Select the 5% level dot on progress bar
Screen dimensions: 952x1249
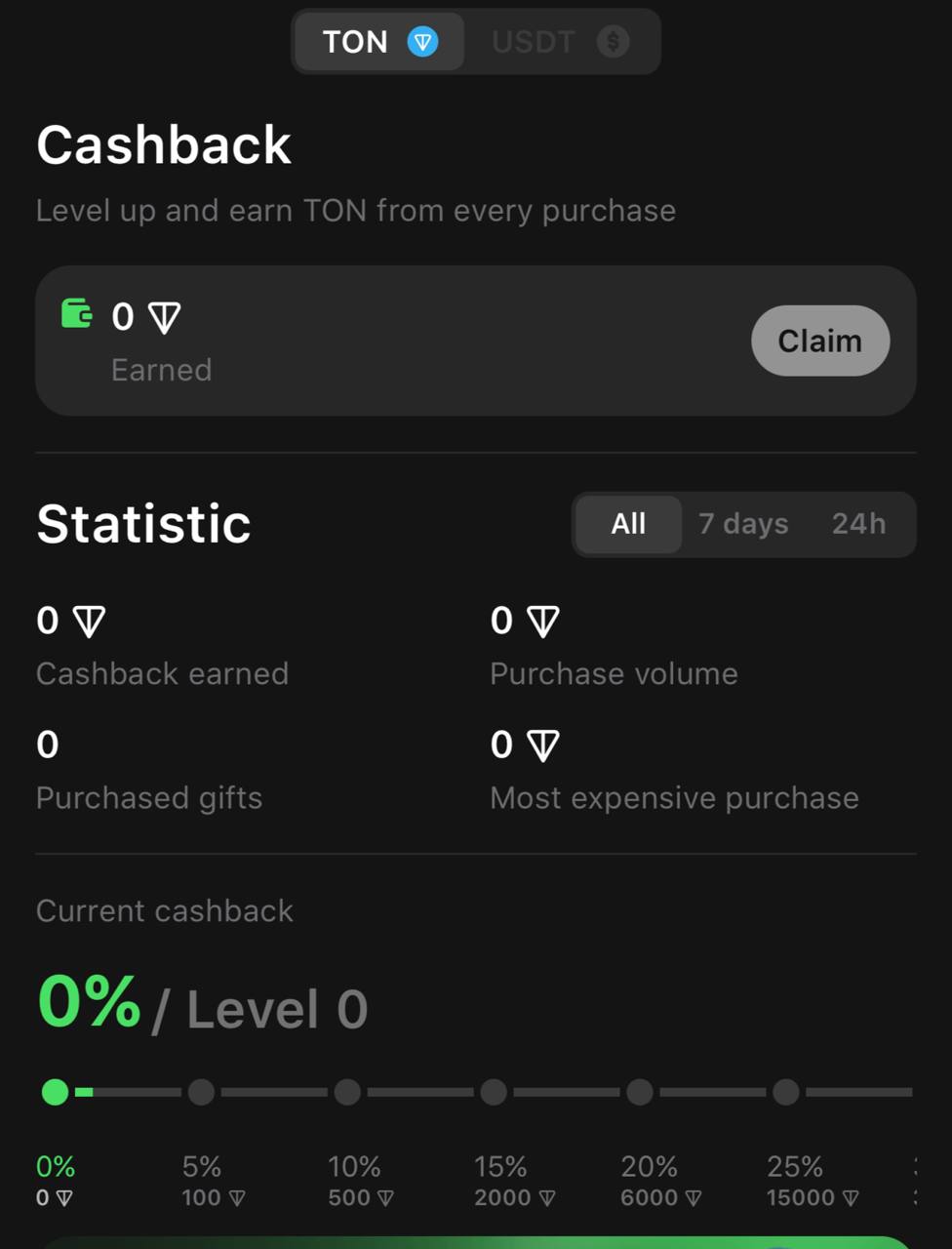pos(201,1092)
